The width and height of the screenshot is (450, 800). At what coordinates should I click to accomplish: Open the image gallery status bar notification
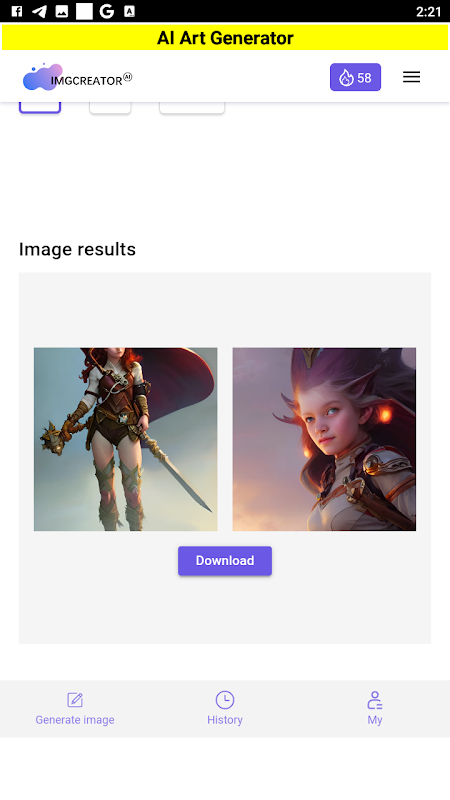pos(62,11)
